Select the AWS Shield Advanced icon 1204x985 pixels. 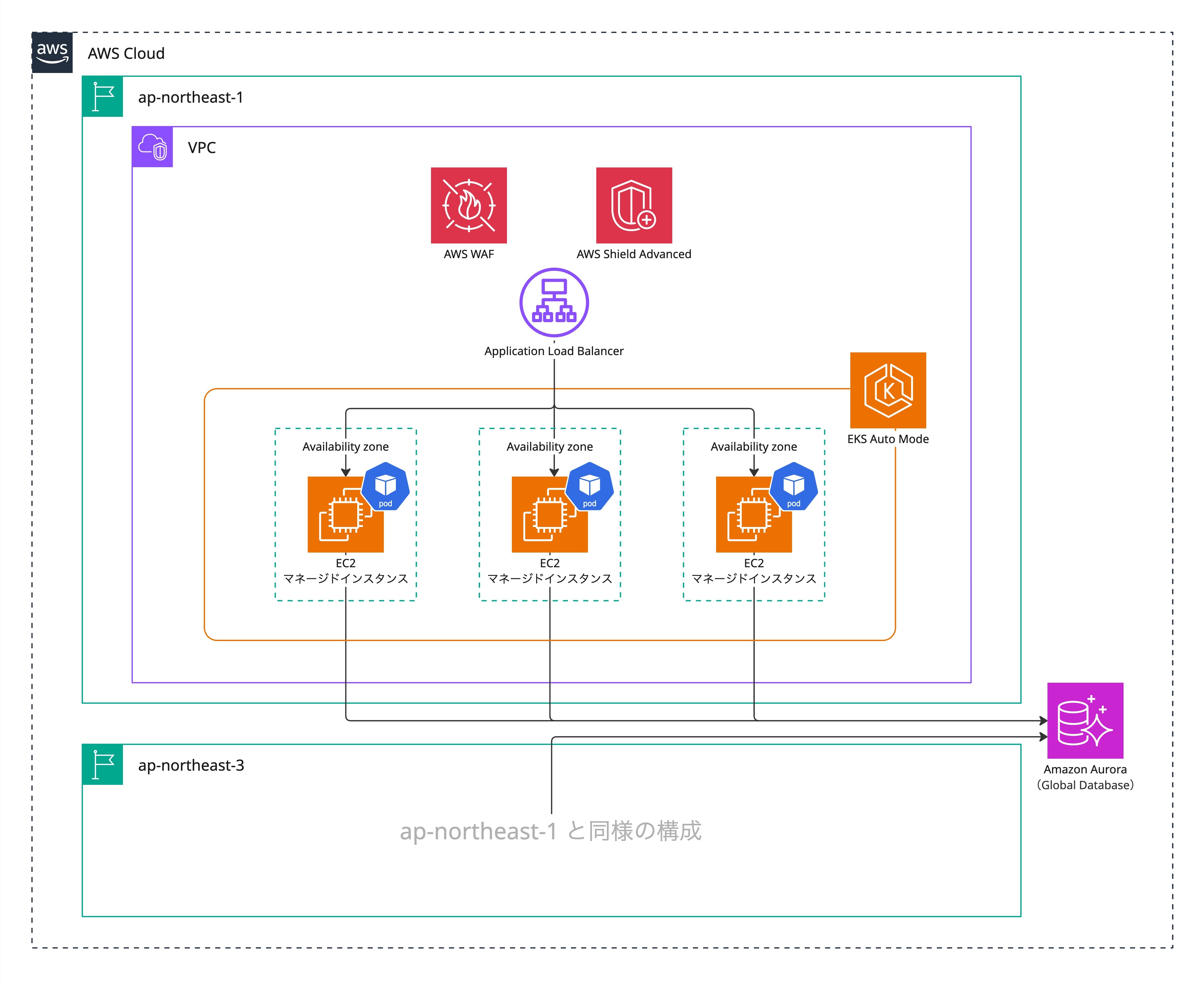point(634,205)
